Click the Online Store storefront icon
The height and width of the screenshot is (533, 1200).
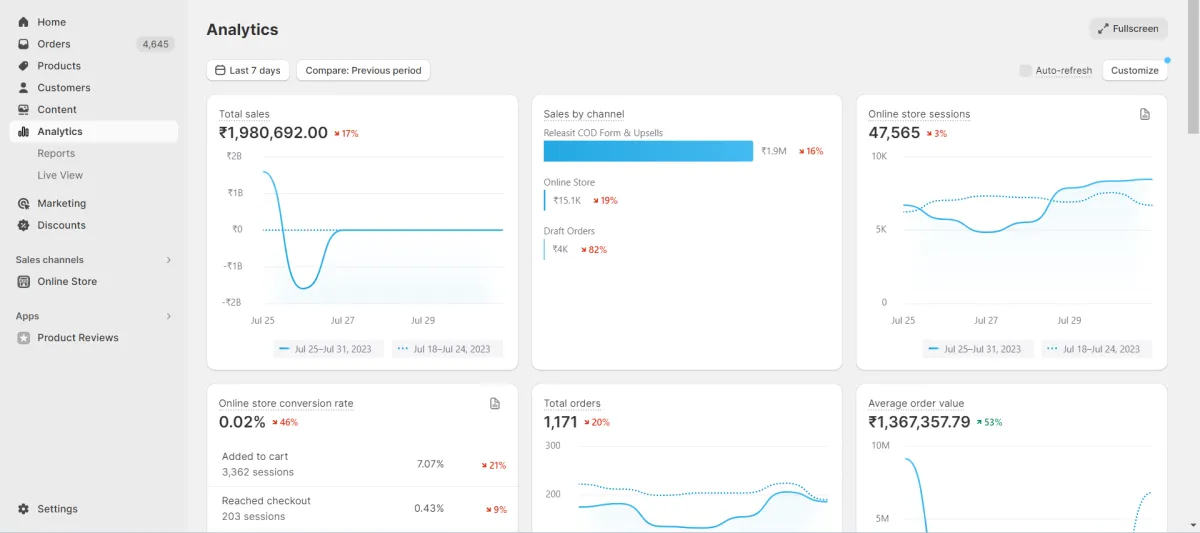24,282
